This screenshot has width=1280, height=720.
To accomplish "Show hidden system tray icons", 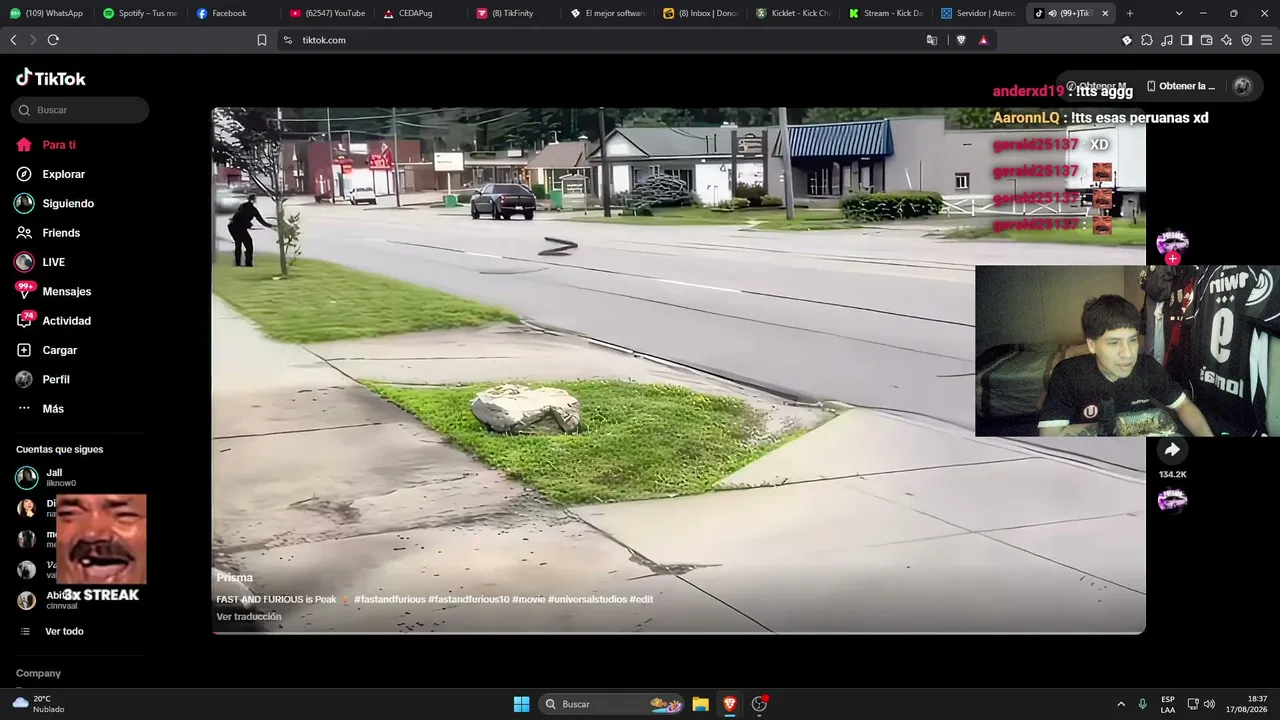I will [x=1121, y=704].
